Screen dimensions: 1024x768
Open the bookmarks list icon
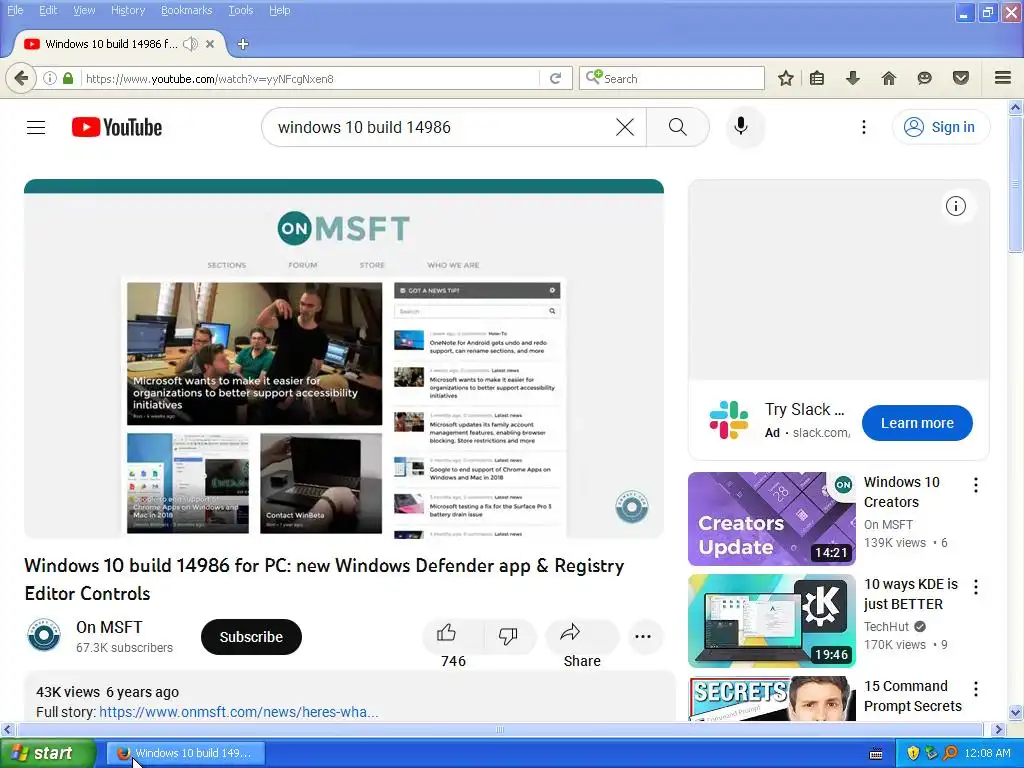(x=817, y=78)
